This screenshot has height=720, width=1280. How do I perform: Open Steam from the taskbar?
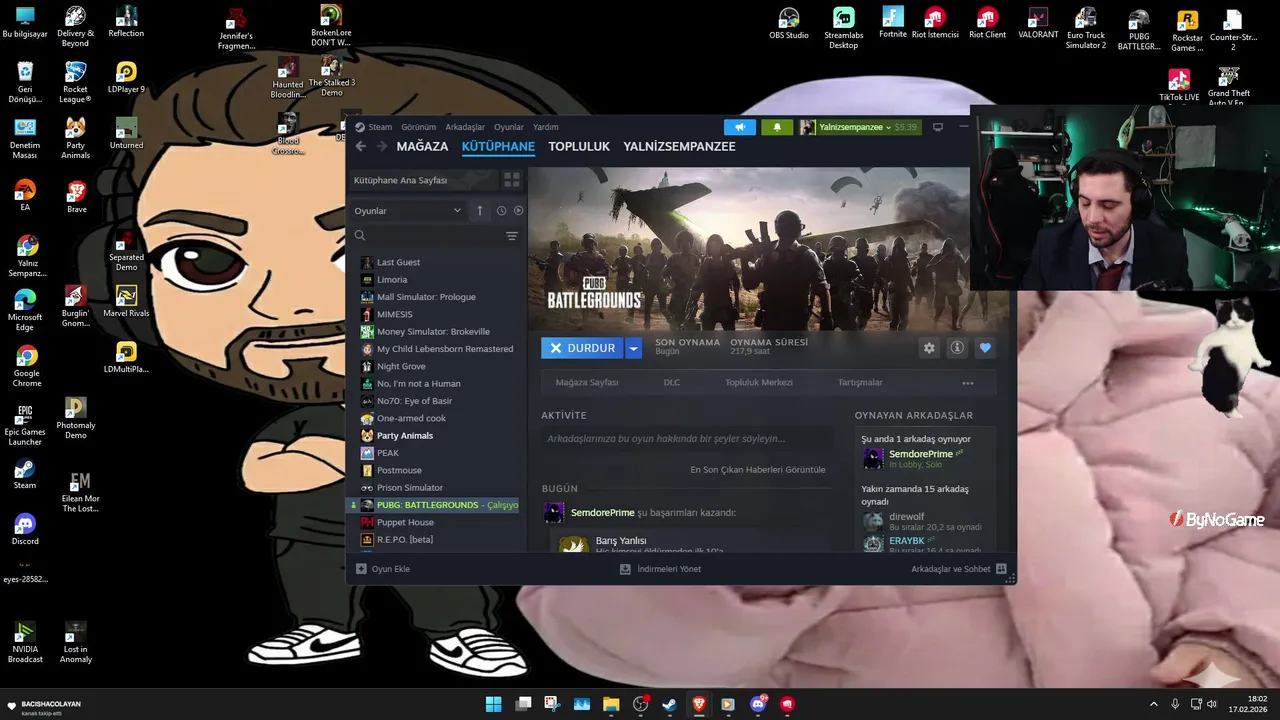669,704
